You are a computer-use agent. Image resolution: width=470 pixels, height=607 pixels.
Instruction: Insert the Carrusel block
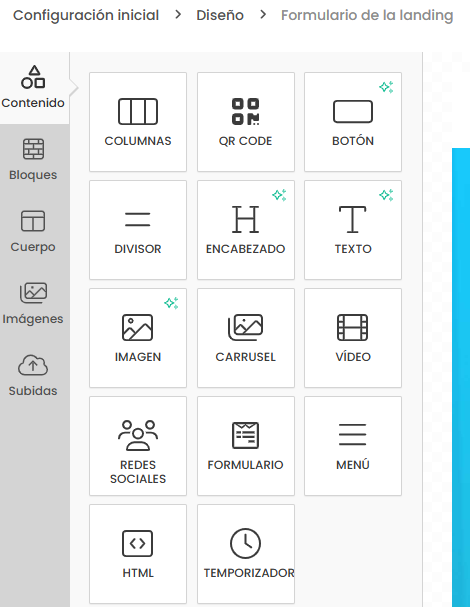[246, 338]
